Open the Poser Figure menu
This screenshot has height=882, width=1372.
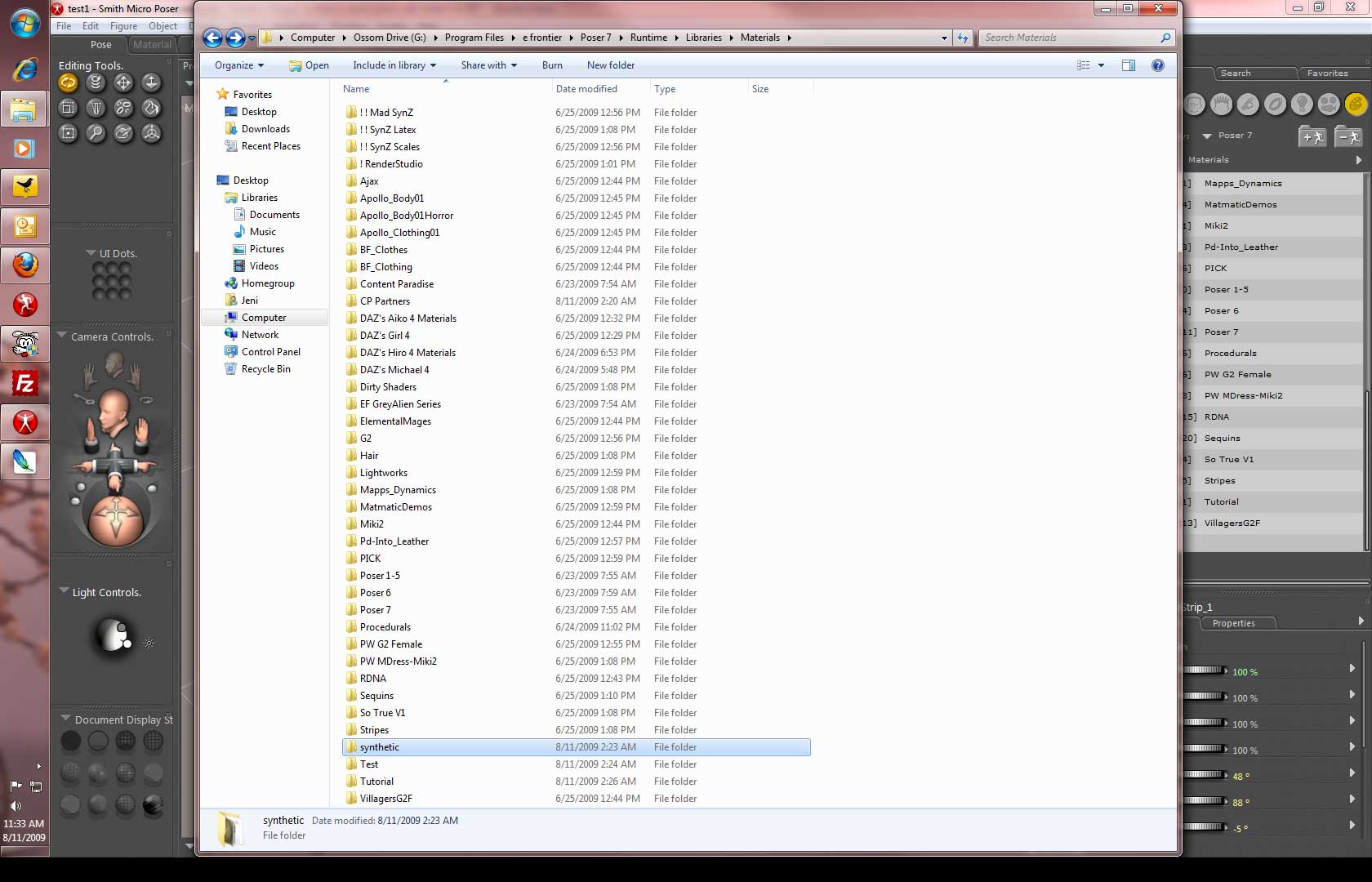point(124,26)
